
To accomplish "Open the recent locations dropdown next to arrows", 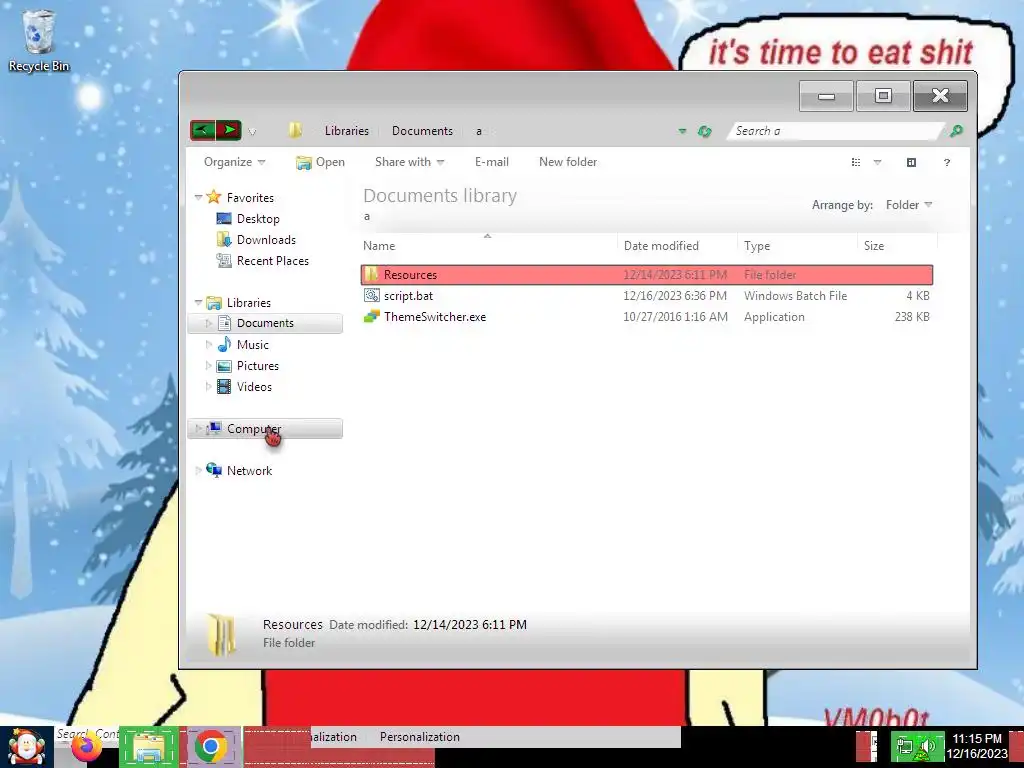I will coord(252,132).
